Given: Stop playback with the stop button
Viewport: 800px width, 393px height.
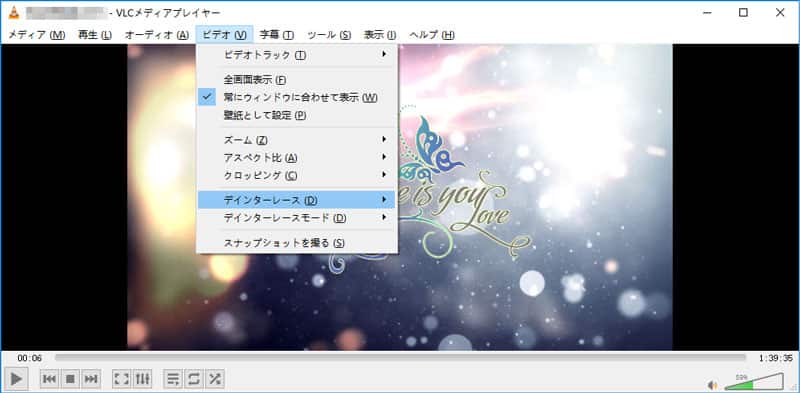Looking at the screenshot, I should (x=70, y=379).
